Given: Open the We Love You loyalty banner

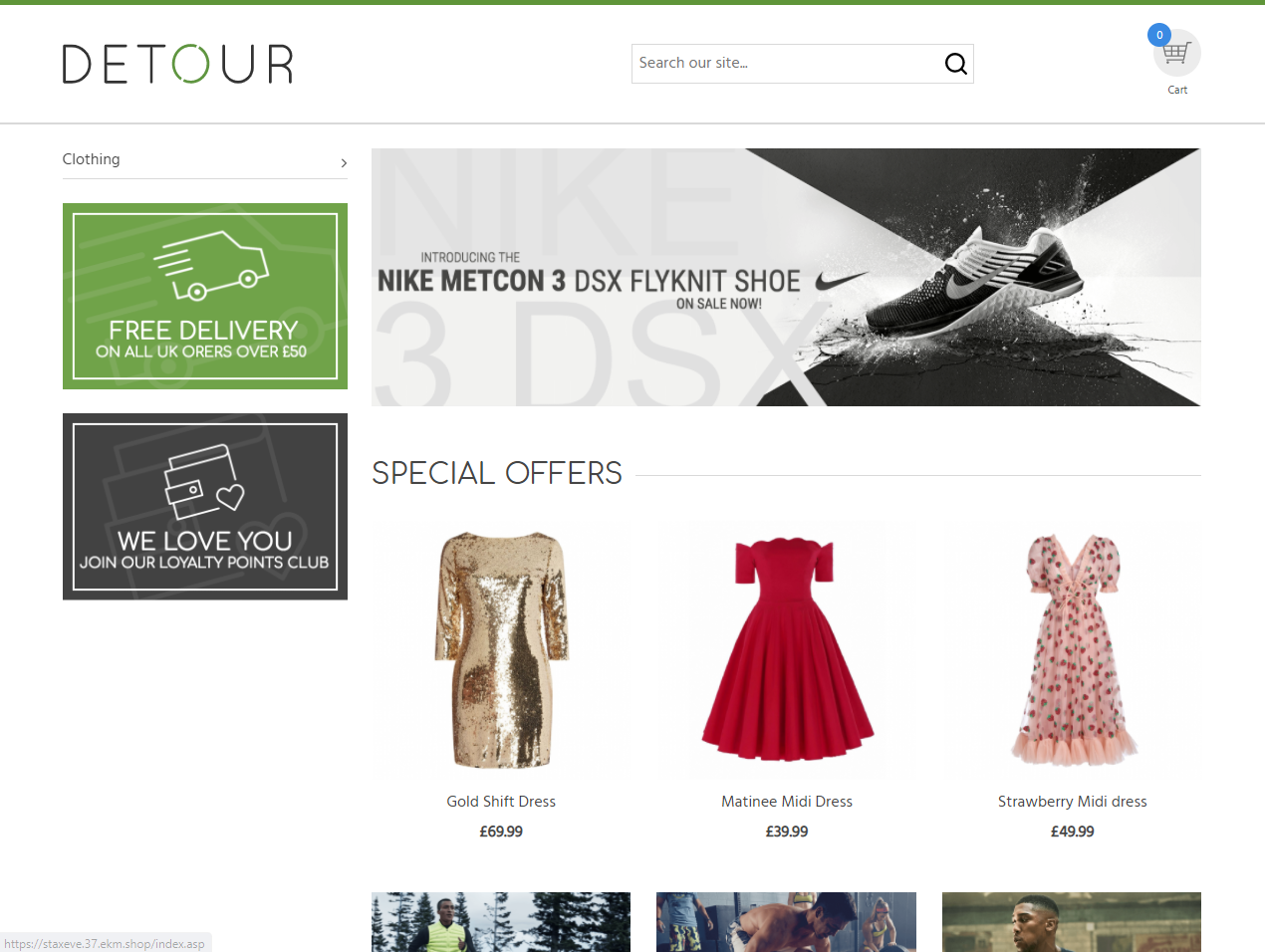Looking at the screenshot, I should (205, 507).
